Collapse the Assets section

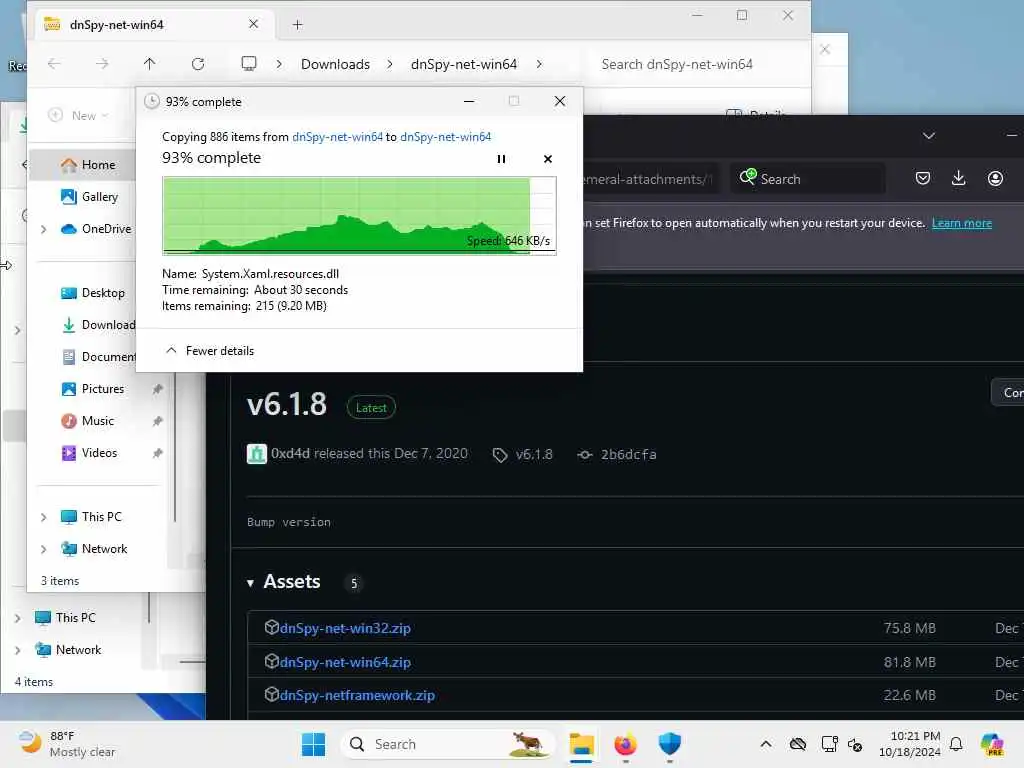(x=283, y=582)
